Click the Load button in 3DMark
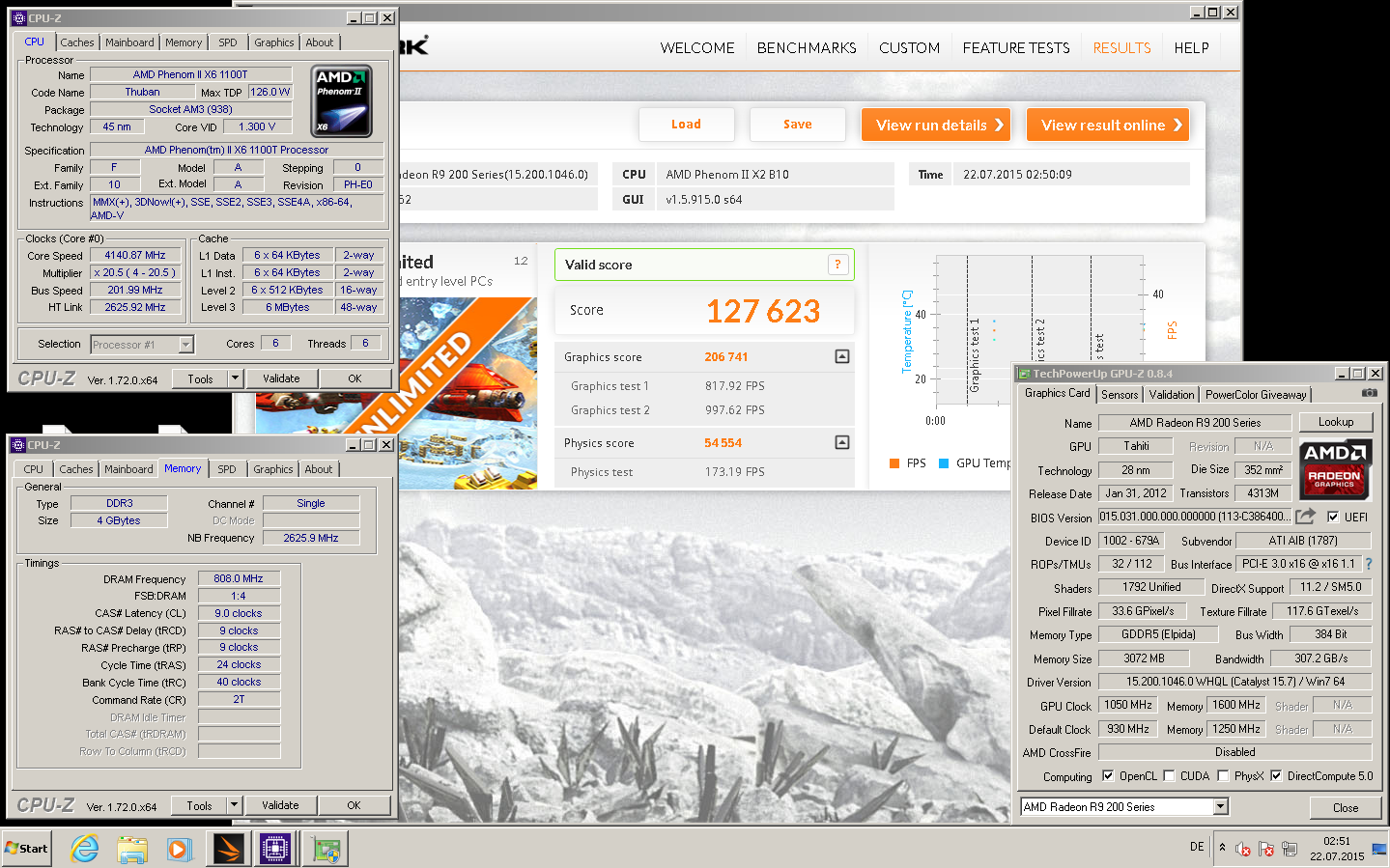1390x868 pixels. pos(687,125)
